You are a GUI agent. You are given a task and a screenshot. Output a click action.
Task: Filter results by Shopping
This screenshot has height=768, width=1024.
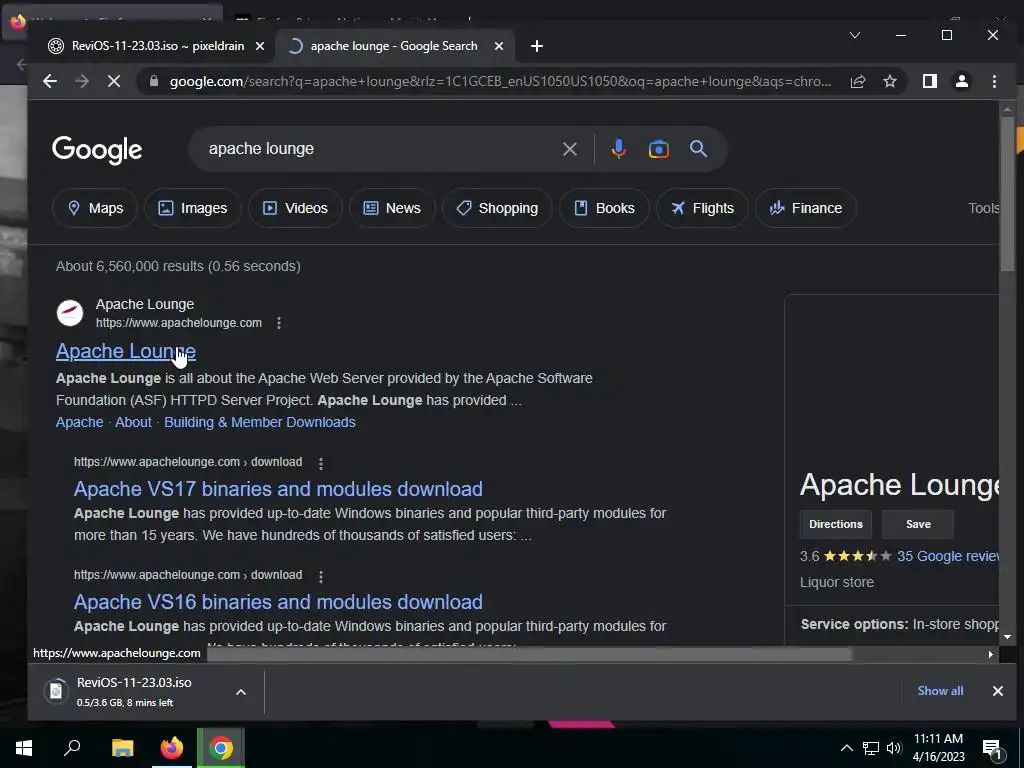coord(497,208)
